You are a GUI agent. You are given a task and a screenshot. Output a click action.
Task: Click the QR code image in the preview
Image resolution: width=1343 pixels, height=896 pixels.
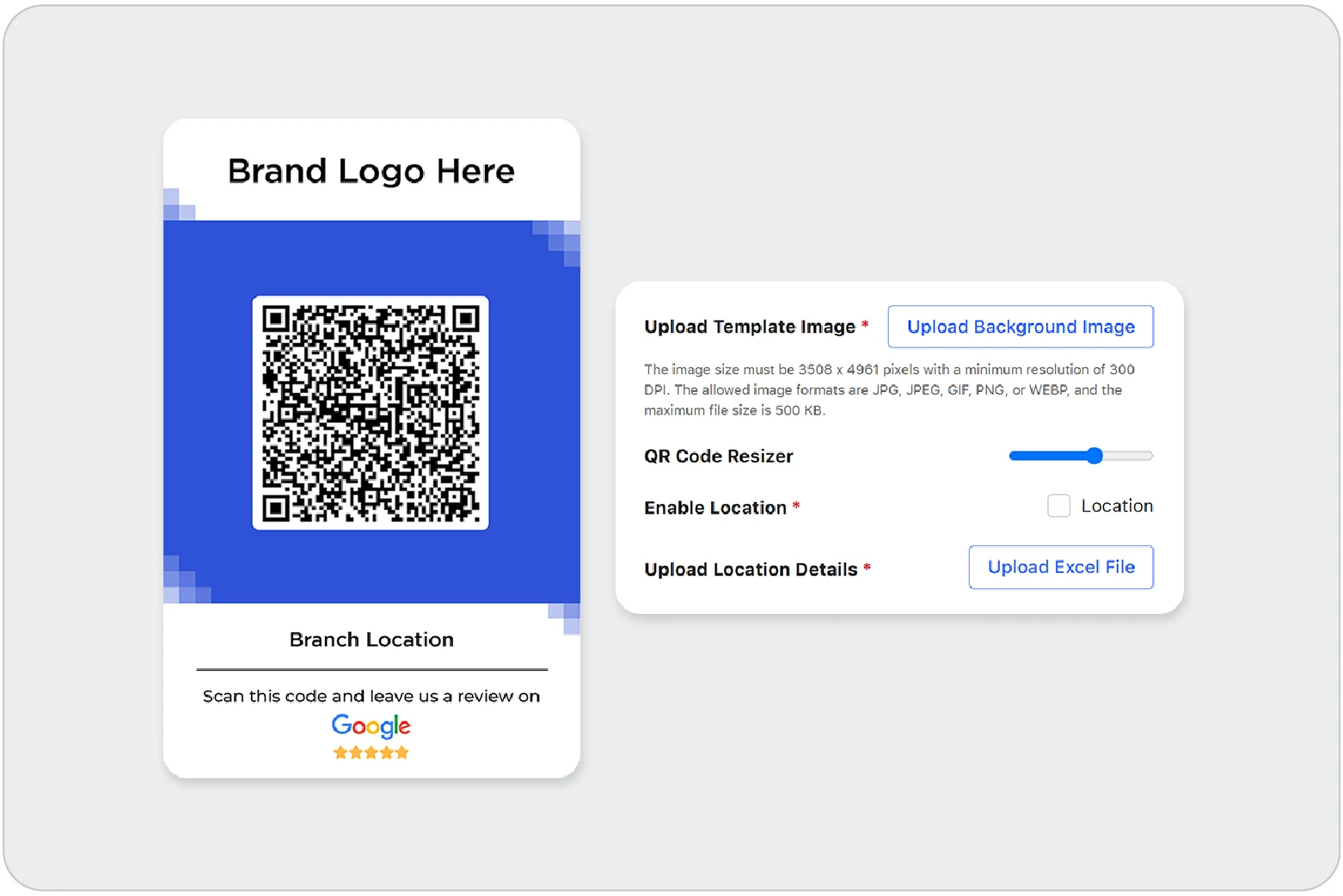click(x=371, y=413)
